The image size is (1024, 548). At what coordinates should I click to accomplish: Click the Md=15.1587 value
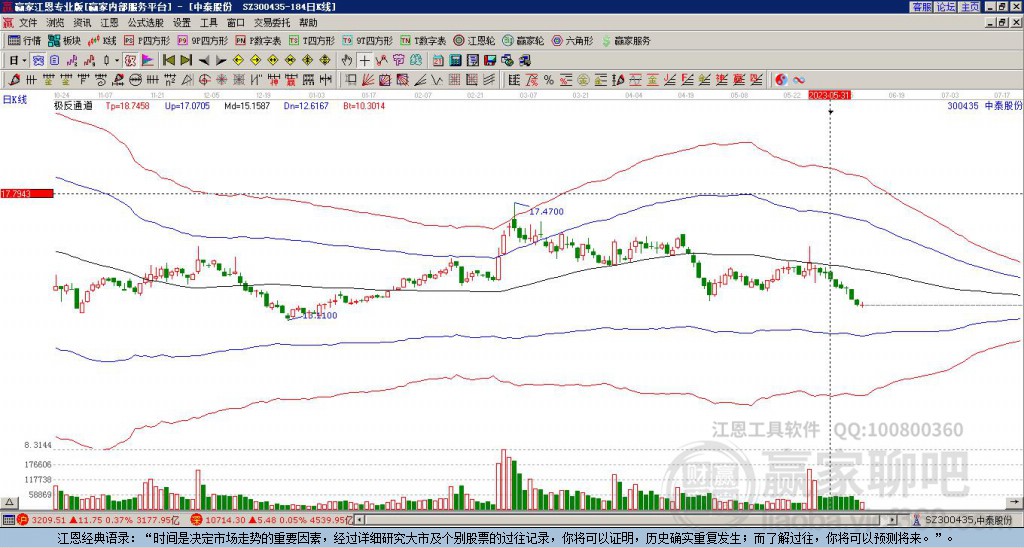(x=247, y=105)
